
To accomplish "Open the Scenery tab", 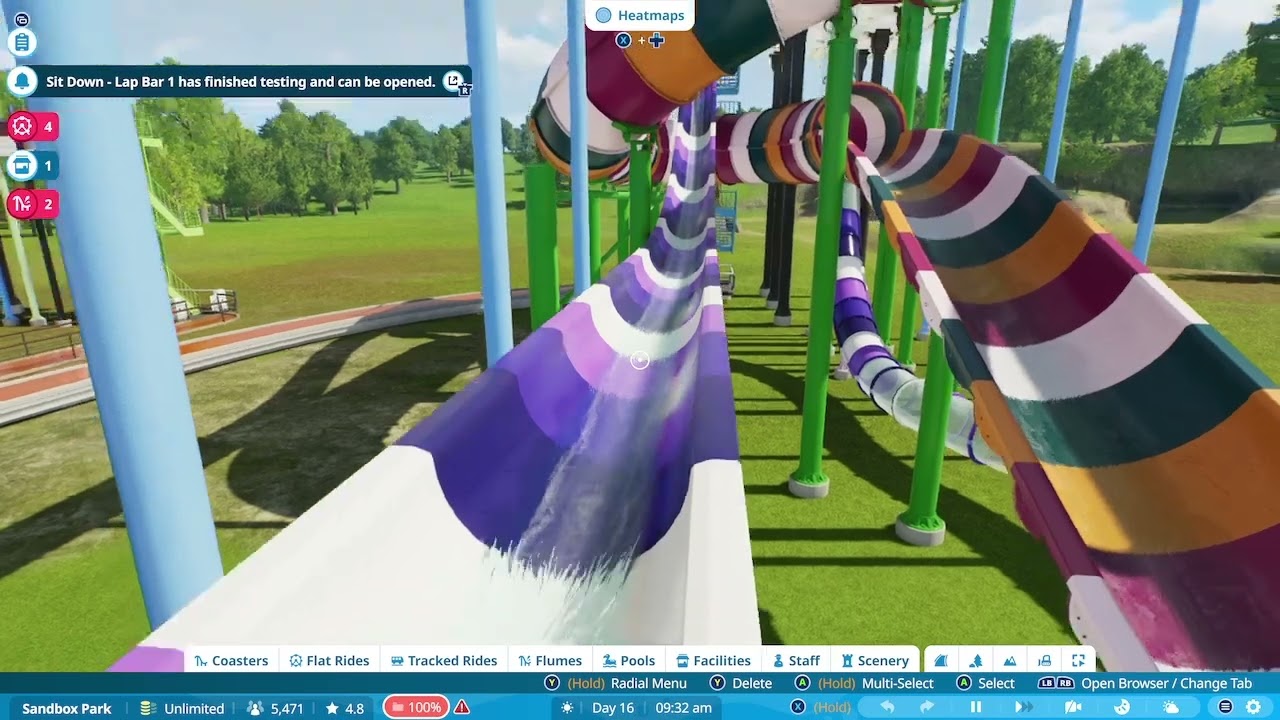I will 875,660.
